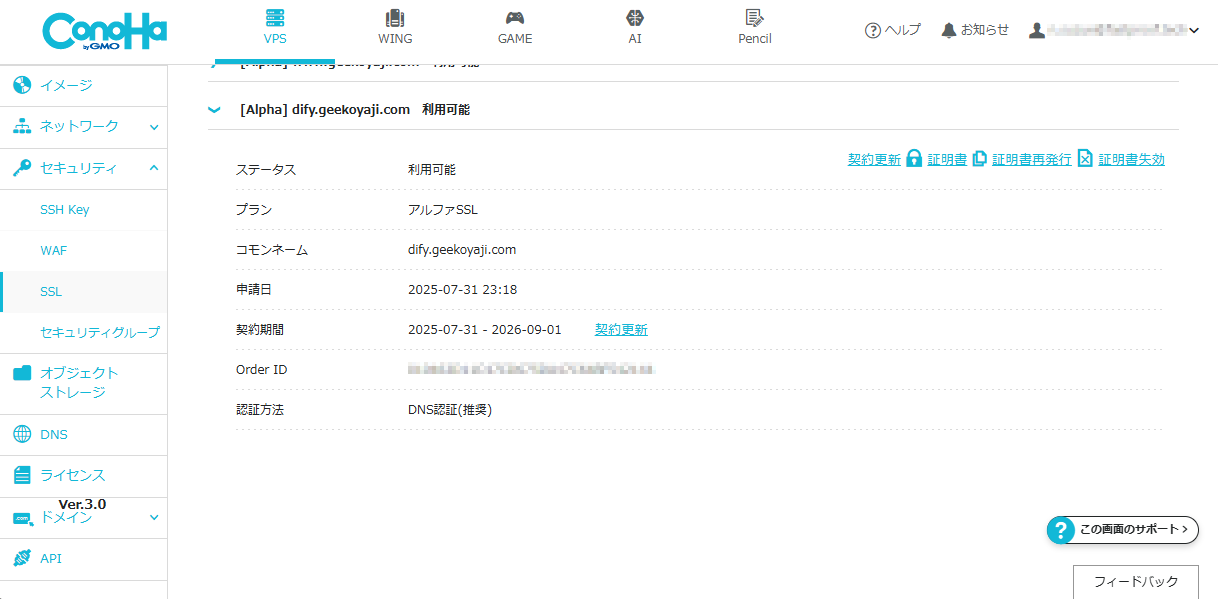
Task: Click the Pencil document icon
Action: [755, 17]
